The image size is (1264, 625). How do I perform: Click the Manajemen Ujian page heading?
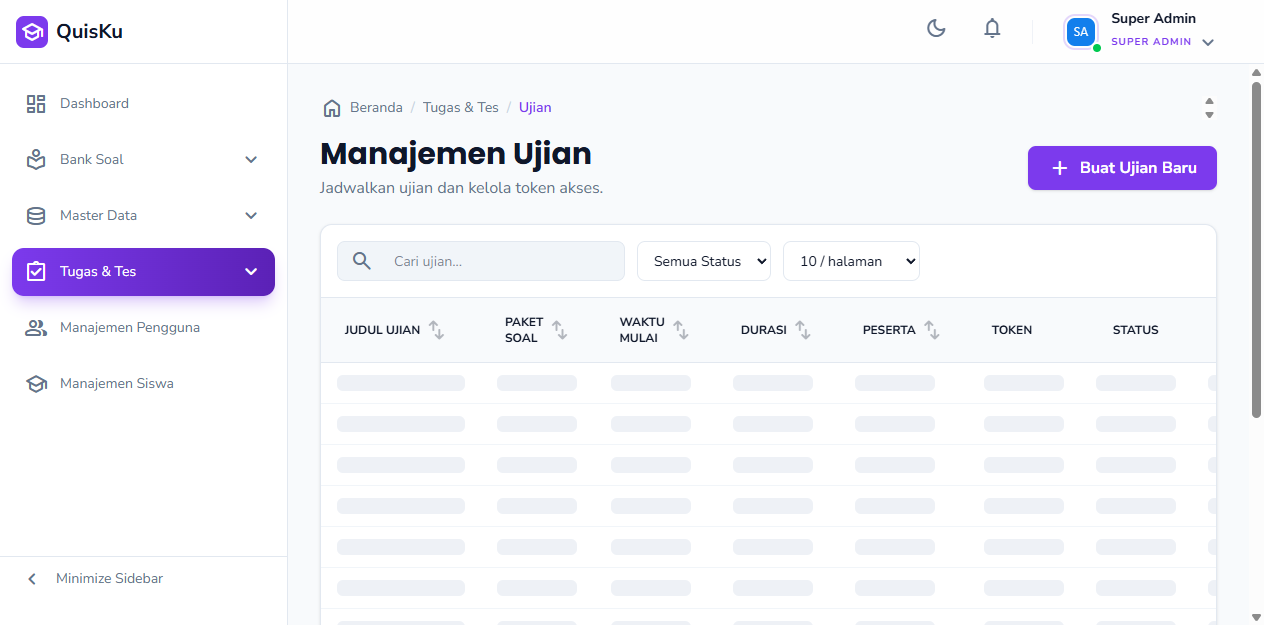456,154
